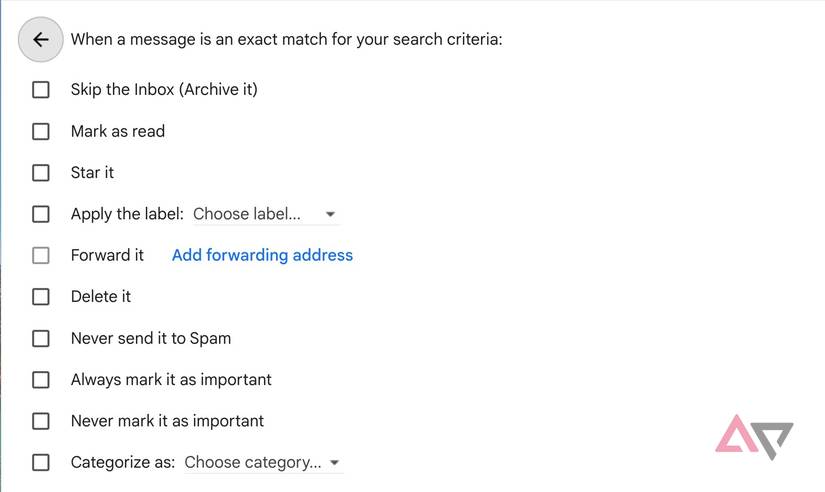
Task: Click the Choose category dropdown arrow
Action: tap(334, 463)
